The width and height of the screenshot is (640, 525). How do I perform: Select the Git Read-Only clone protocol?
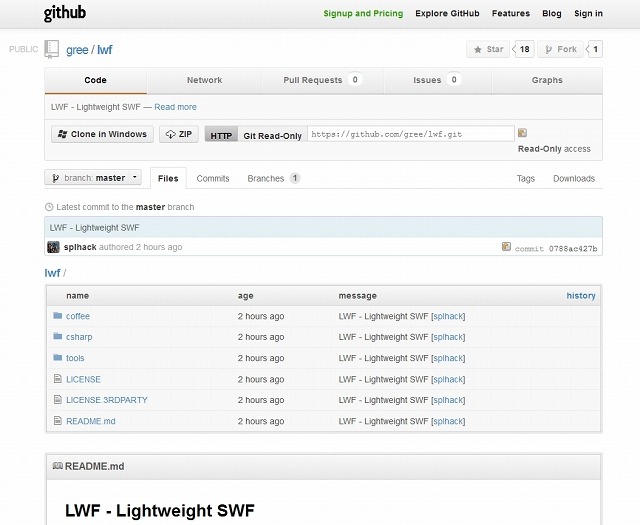(x=272, y=136)
